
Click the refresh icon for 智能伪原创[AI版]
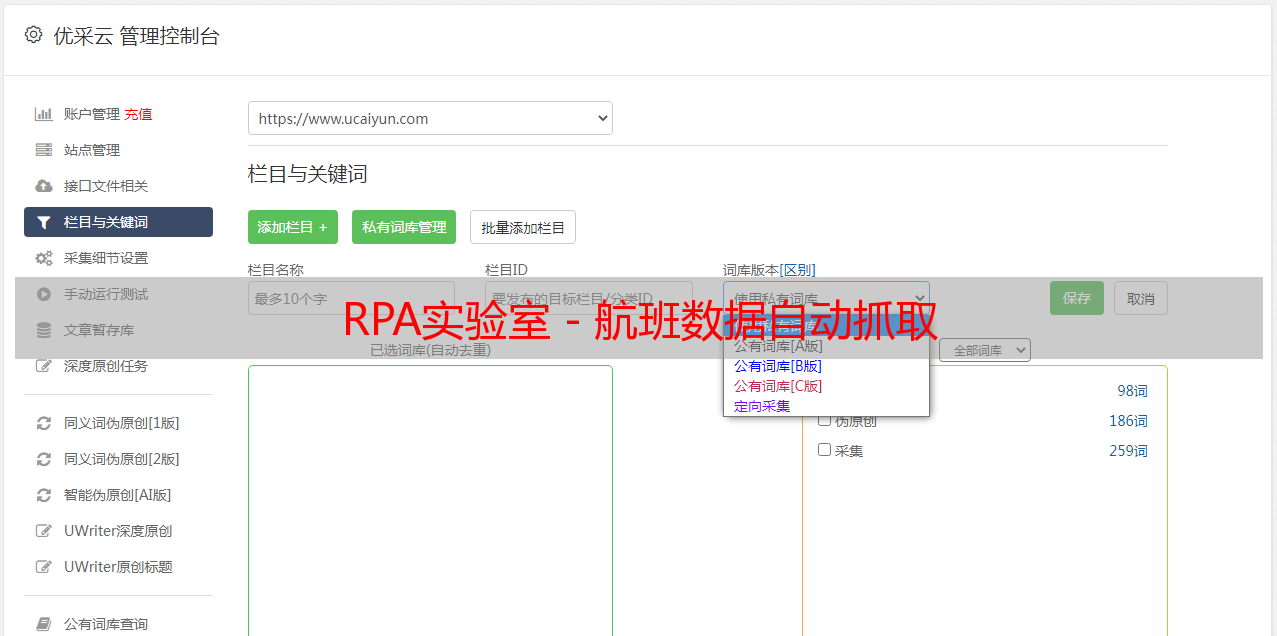pos(44,495)
